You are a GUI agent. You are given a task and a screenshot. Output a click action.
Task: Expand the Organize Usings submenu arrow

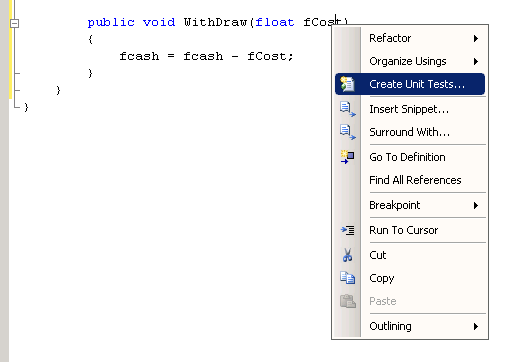click(476, 61)
